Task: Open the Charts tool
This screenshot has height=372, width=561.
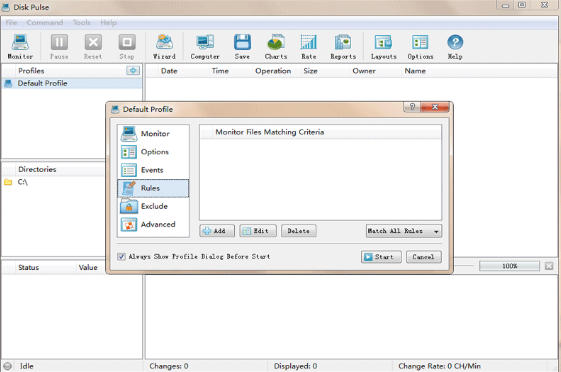Action: 276,46
